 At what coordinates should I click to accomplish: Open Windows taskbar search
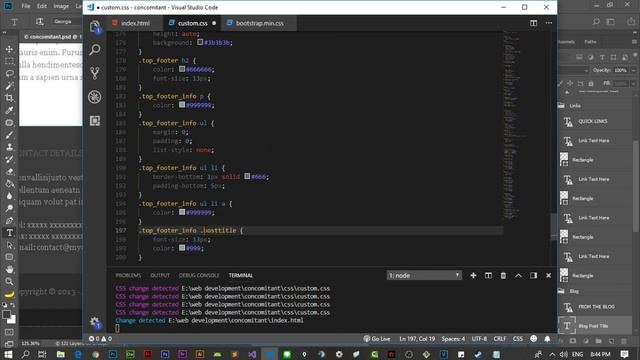[25, 354]
